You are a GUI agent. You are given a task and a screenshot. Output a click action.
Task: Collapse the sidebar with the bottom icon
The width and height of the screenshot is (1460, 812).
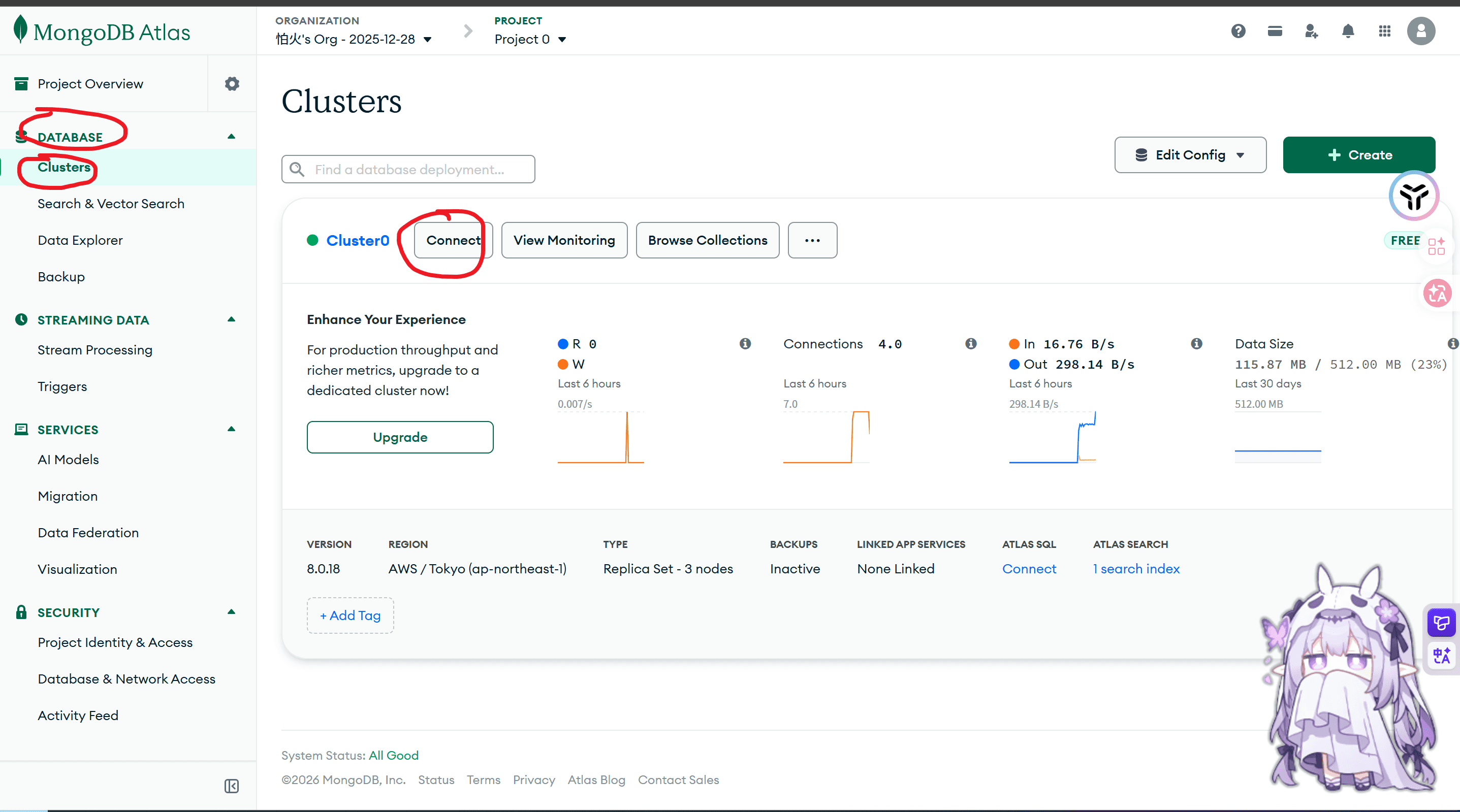231,786
